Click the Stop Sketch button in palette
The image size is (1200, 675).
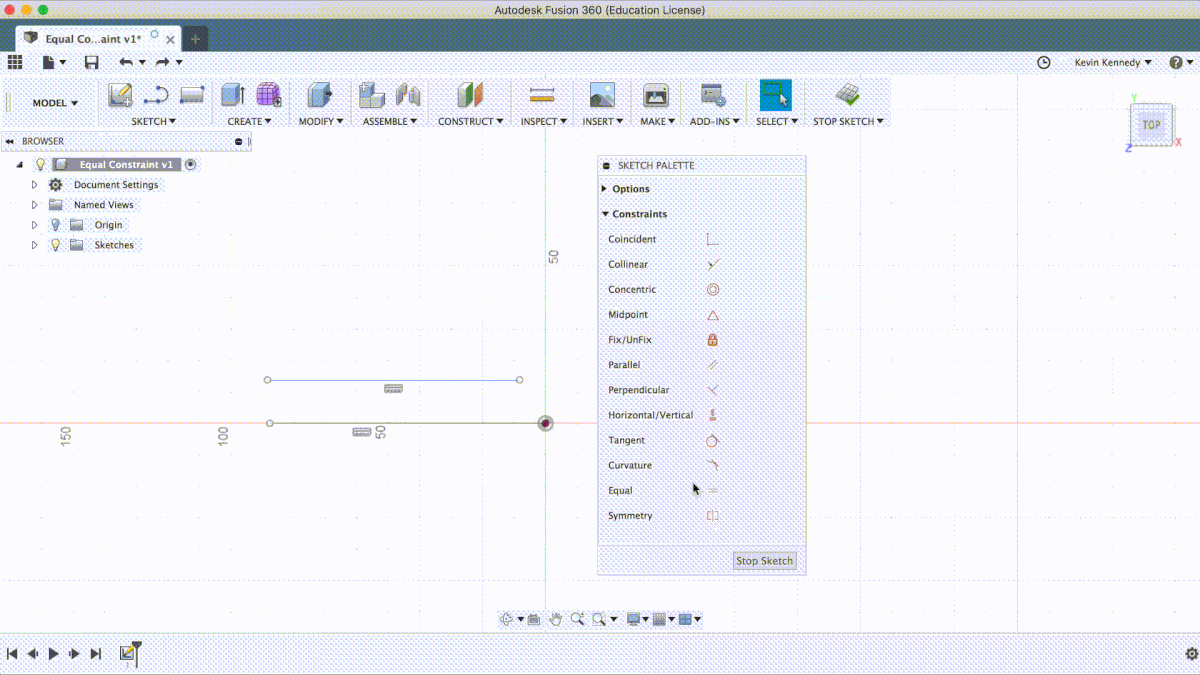tap(764, 561)
